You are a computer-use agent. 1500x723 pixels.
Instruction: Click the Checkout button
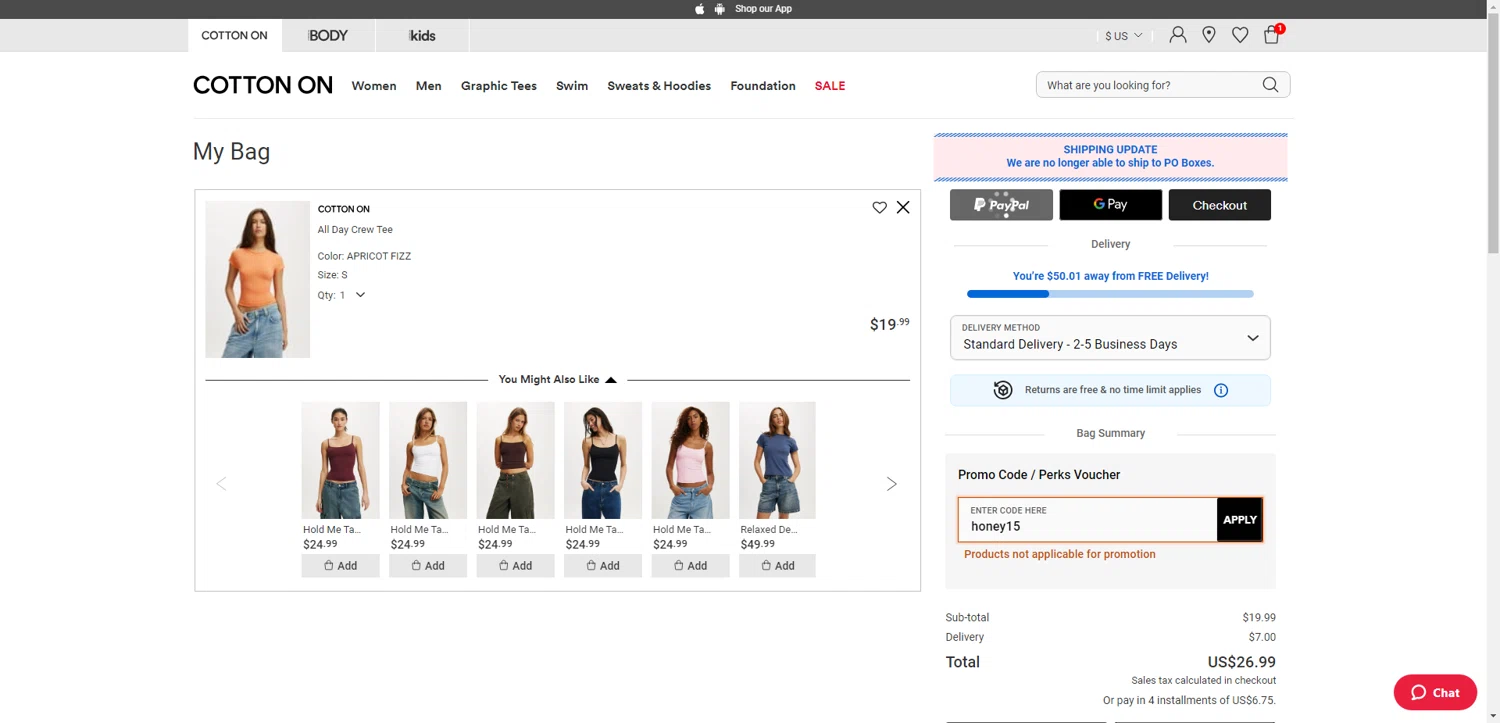click(x=1220, y=205)
